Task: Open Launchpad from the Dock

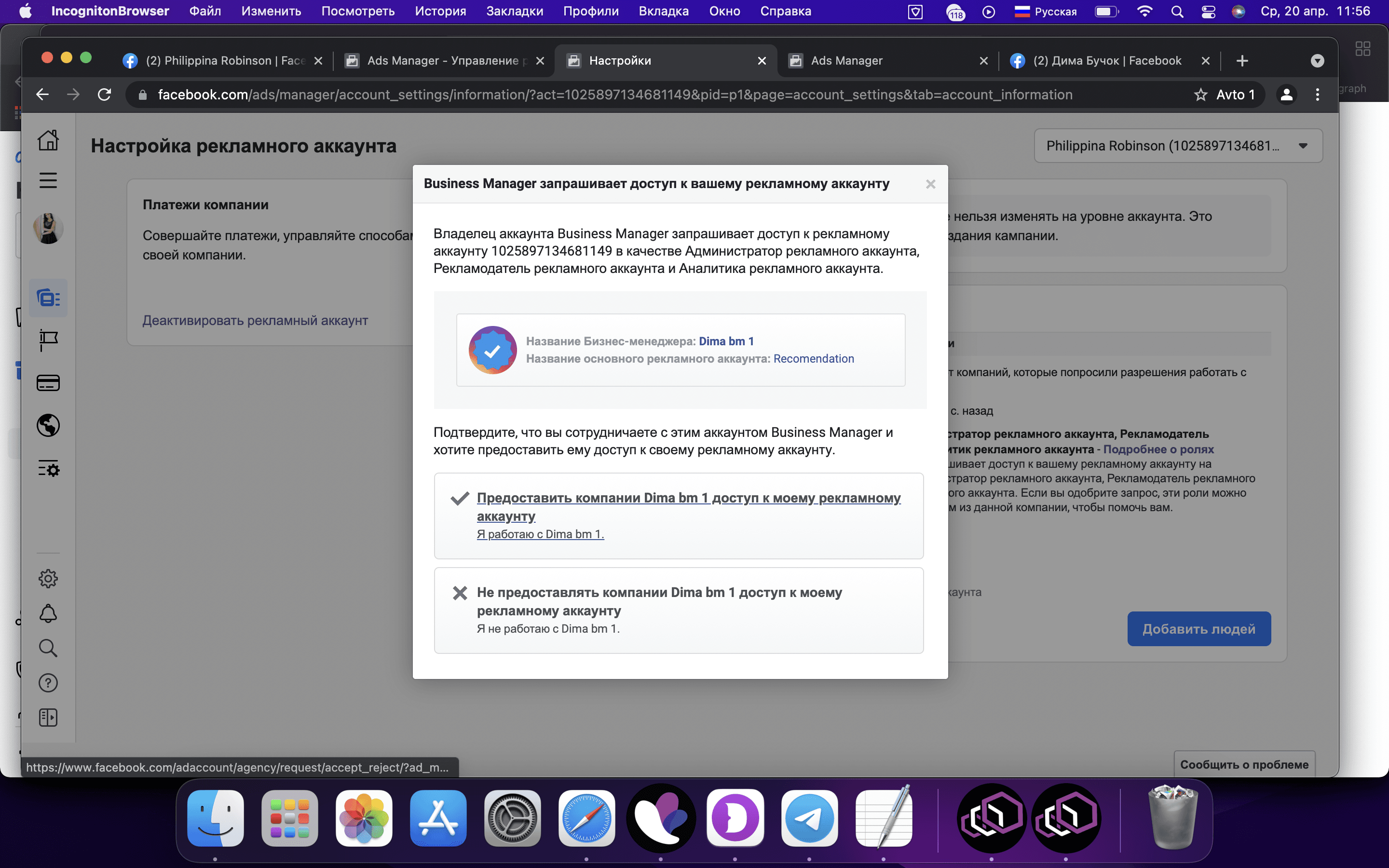Action: point(290,818)
